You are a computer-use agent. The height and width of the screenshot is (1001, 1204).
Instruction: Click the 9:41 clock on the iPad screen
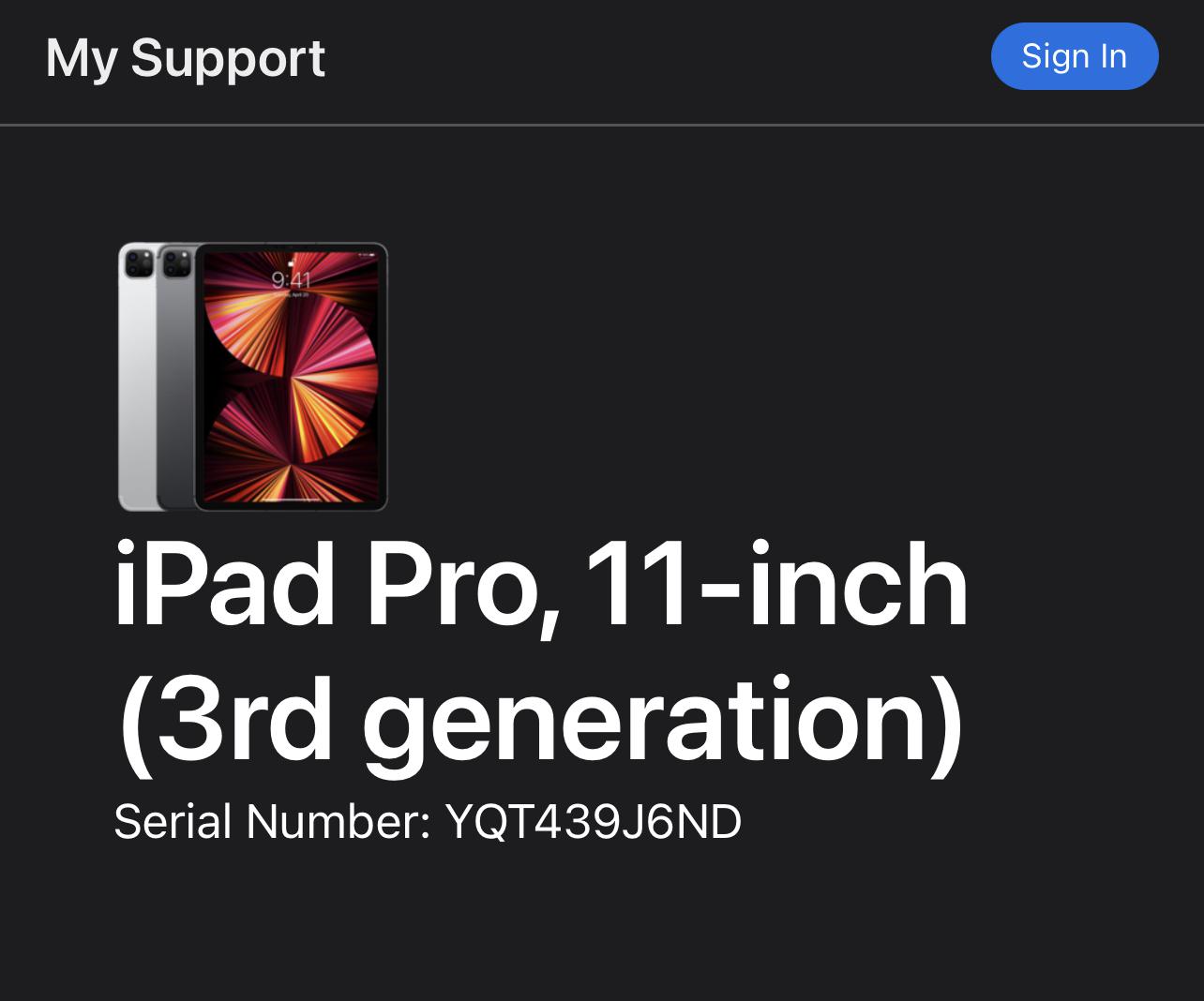291,279
